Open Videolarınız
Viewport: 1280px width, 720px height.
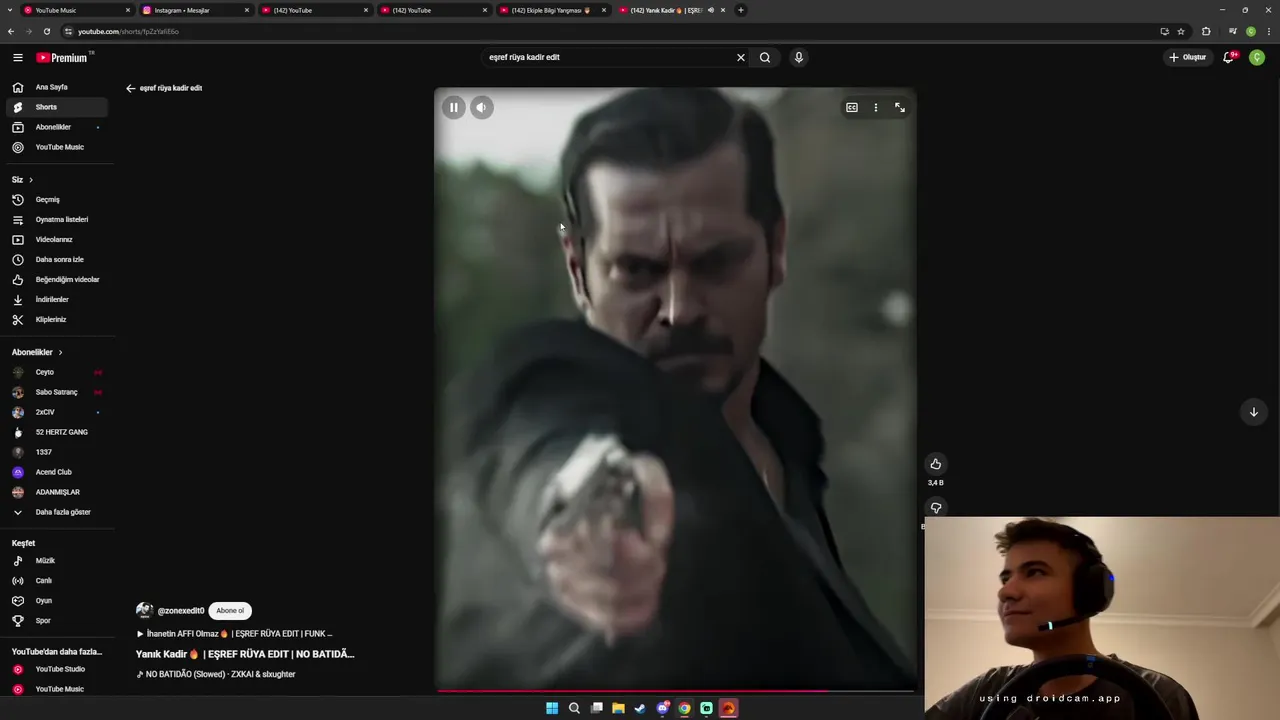57,239
